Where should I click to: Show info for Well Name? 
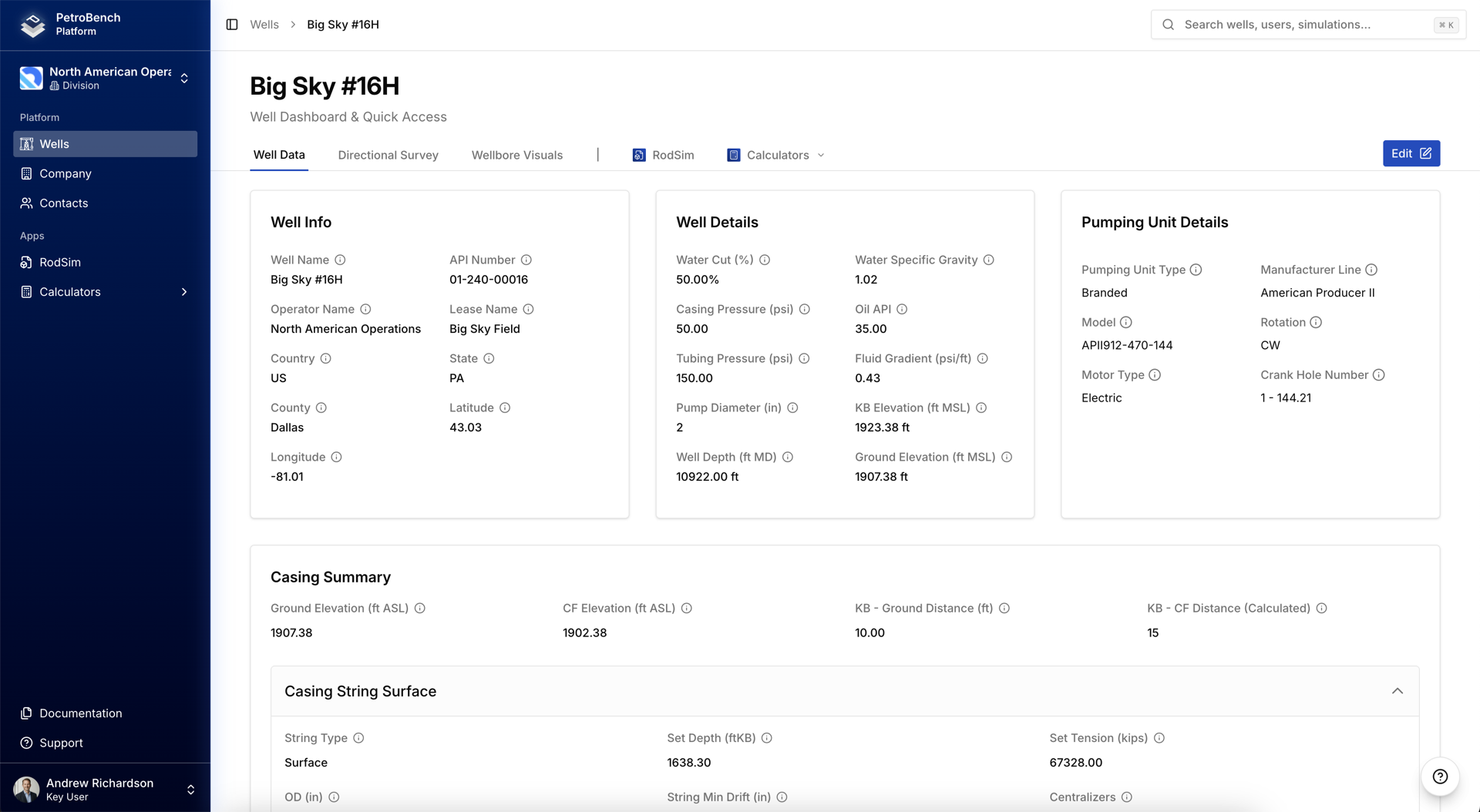tap(340, 260)
